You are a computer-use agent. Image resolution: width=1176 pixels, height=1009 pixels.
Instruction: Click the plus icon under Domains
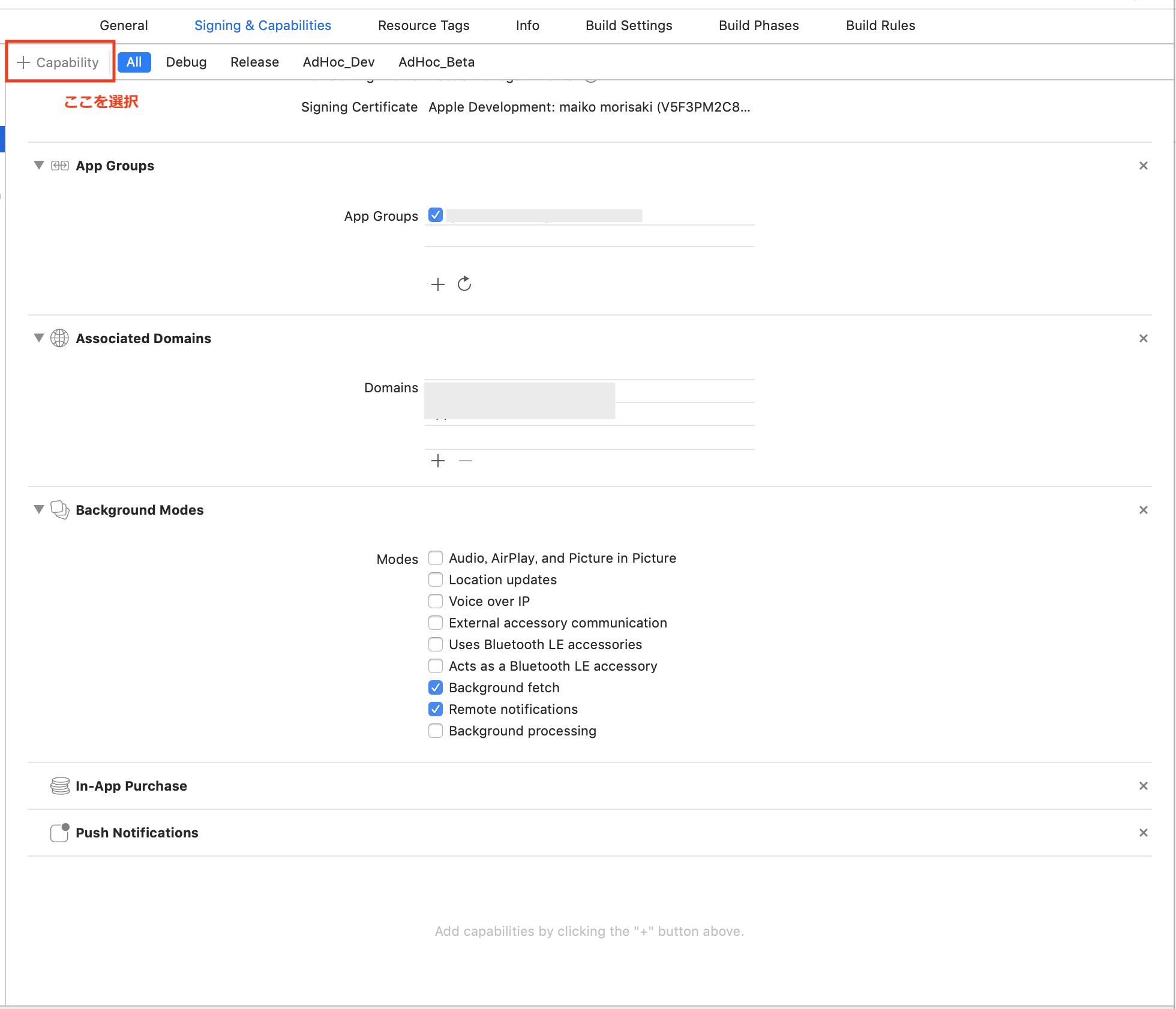[x=438, y=461]
